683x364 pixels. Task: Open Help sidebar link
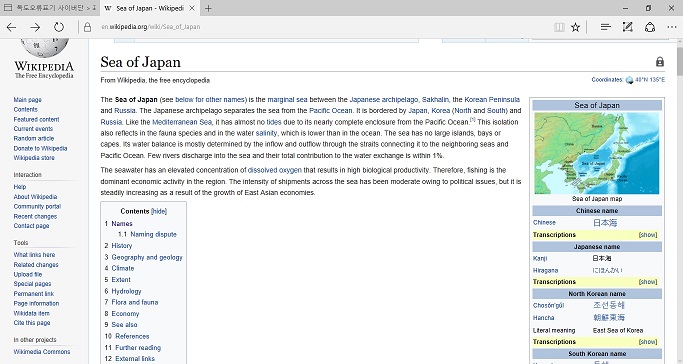(x=20, y=187)
